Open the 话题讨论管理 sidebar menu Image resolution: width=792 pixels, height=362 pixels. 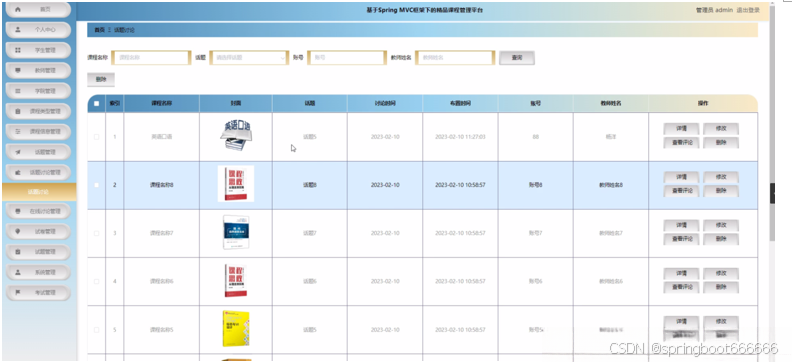pos(38,172)
